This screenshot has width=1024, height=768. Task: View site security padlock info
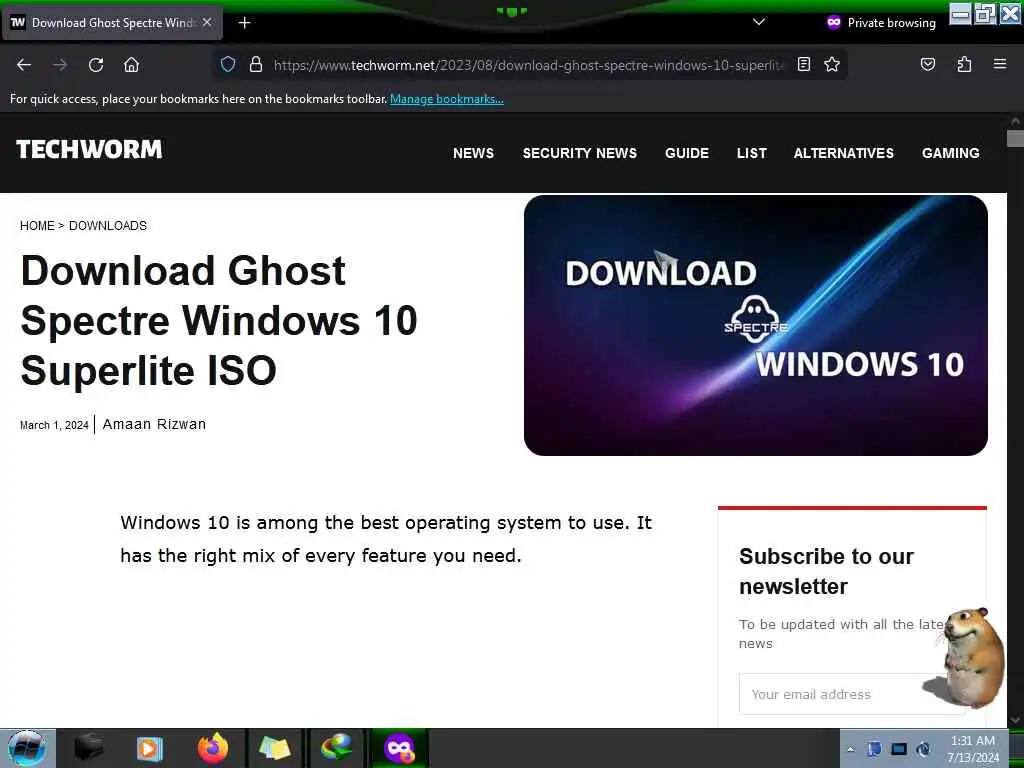[256, 64]
